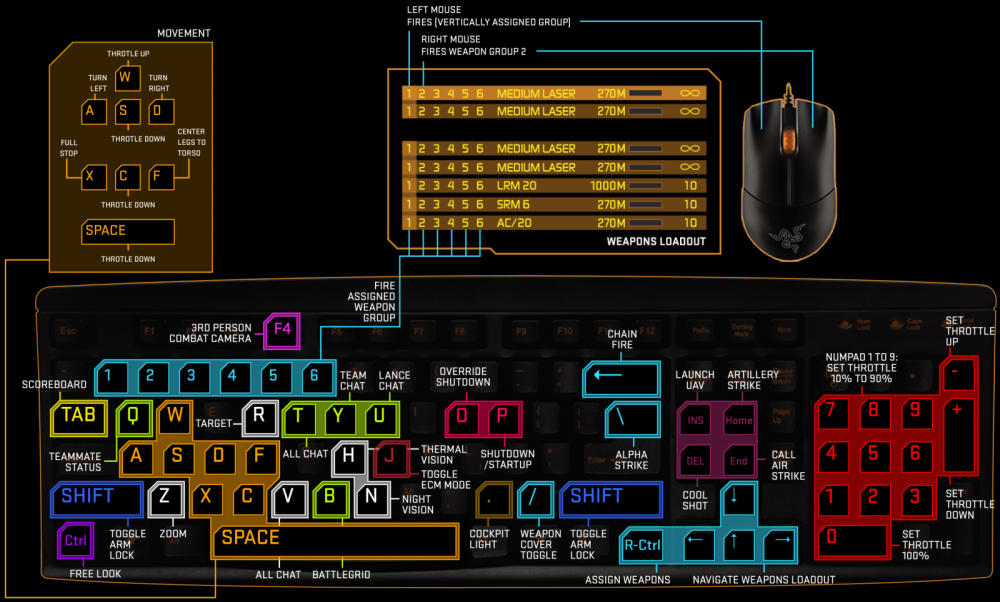The image size is (1000, 602).
Task: Click the red numpad 9 key
Action: 916,412
